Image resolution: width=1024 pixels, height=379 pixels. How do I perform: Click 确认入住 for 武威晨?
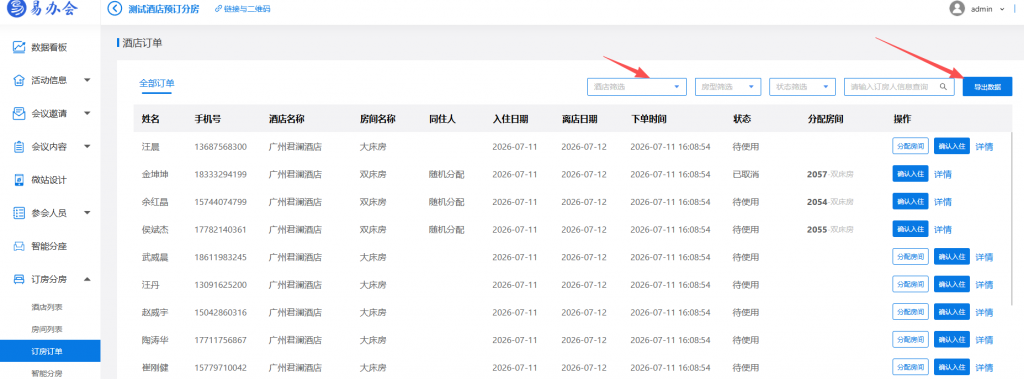point(952,257)
